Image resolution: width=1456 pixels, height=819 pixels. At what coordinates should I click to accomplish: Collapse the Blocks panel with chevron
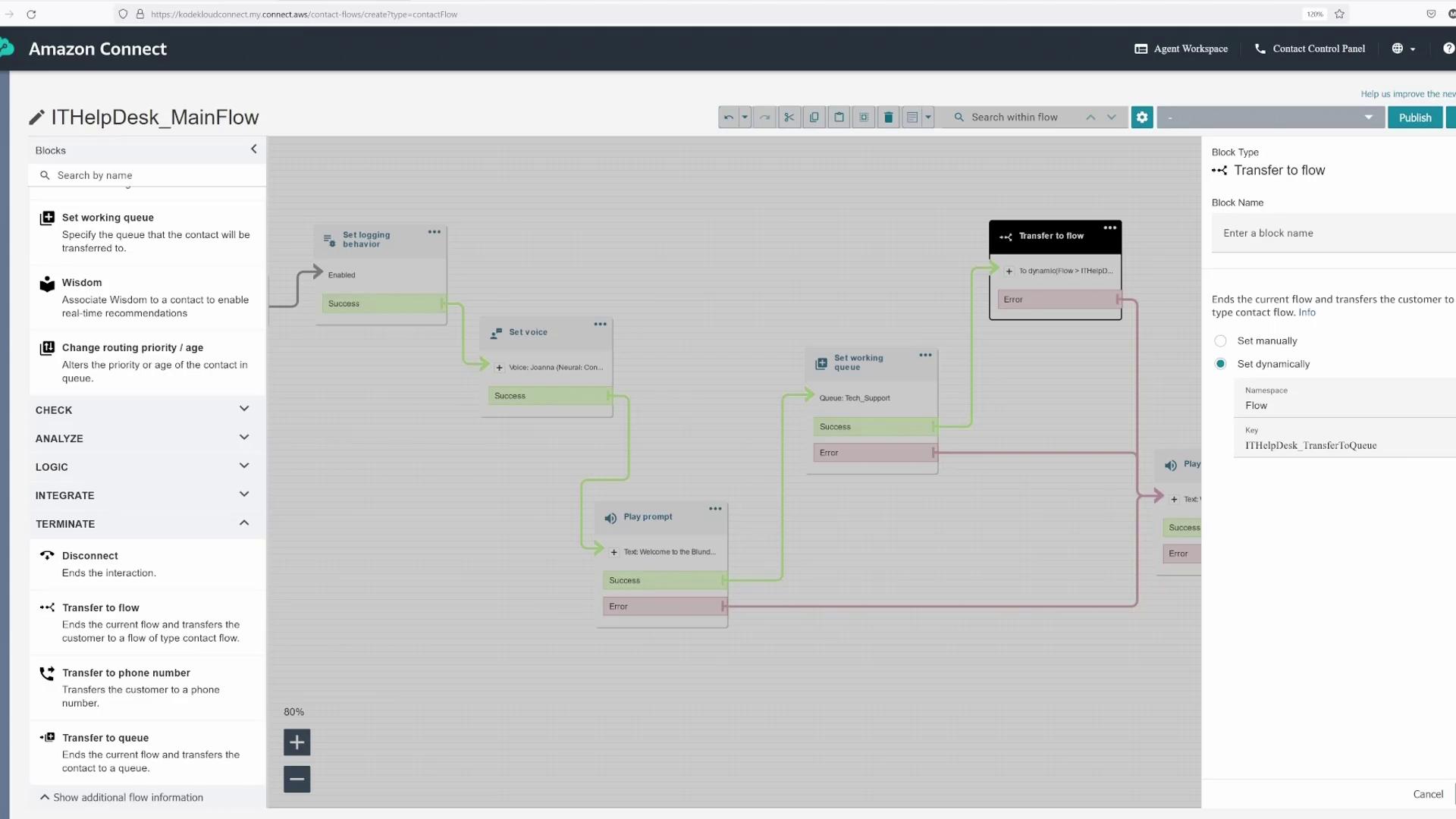point(254,149)
